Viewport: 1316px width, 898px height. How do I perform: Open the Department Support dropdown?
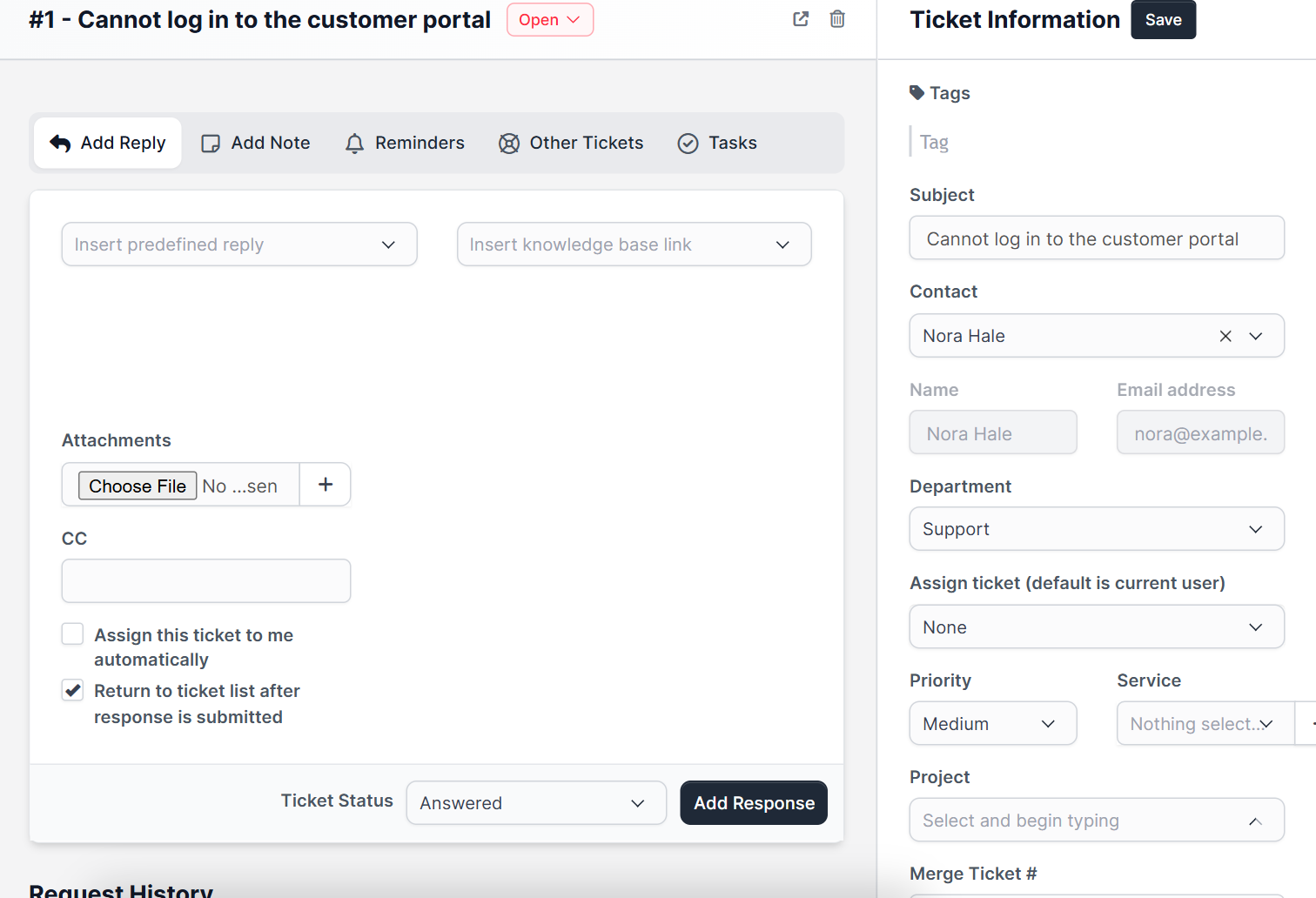click(x=1097, y=529)
